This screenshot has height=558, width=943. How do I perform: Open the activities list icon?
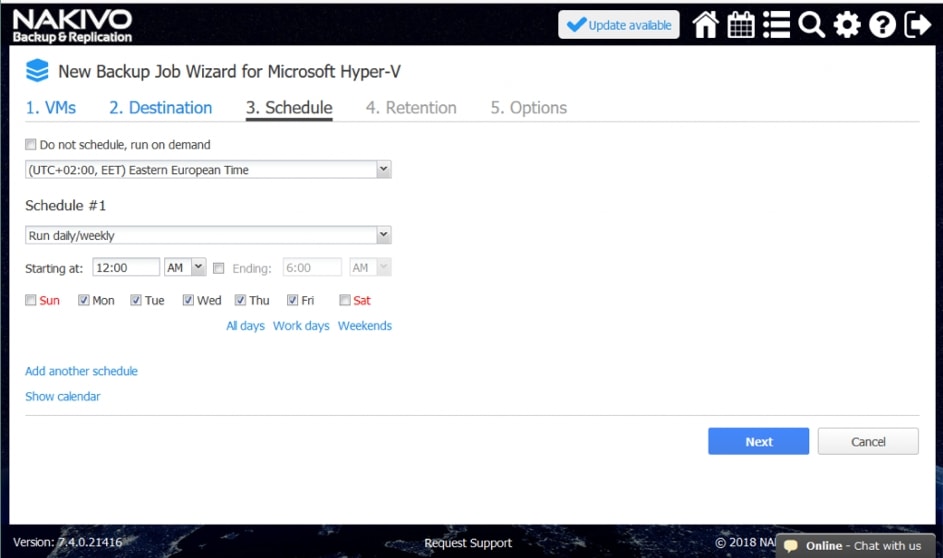pyautogui.click(x=776, y=25)
